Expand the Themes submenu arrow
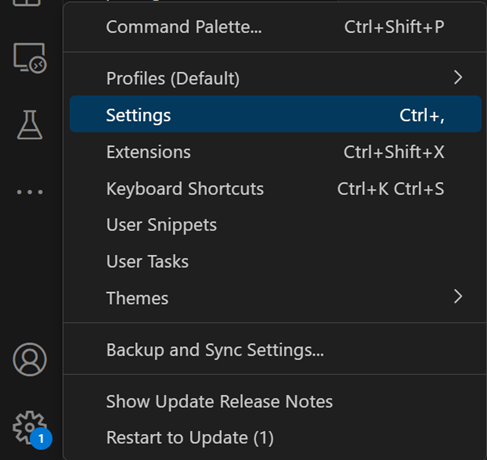The height and width of the screenshot is (460, 487). pos(458,296)
